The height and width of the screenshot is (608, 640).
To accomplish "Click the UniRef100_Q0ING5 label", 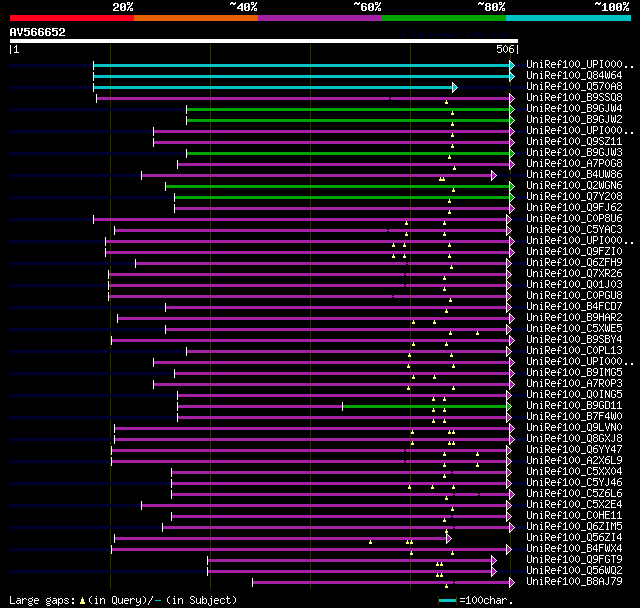I will coord(574,395).
